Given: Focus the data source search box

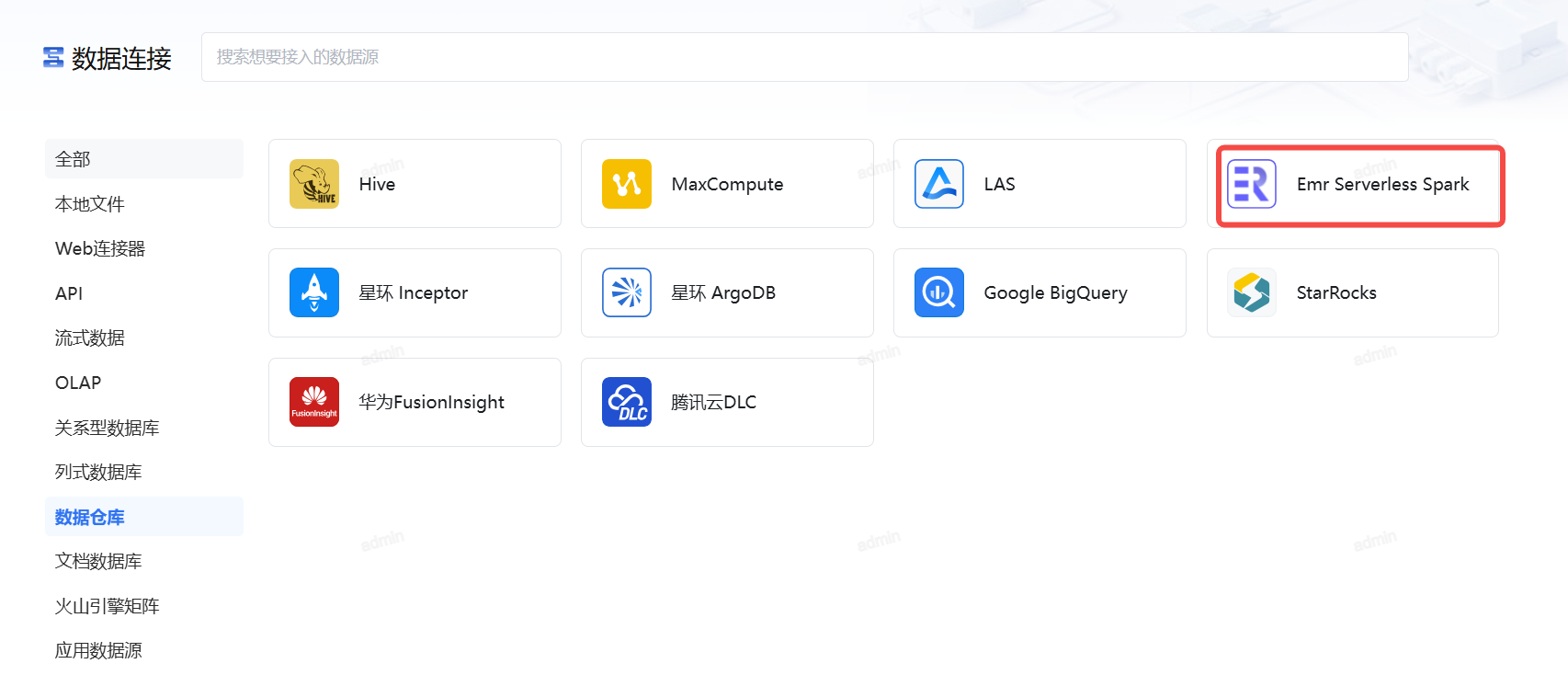Looking at the screenshot, I should [x=804, y=57].
